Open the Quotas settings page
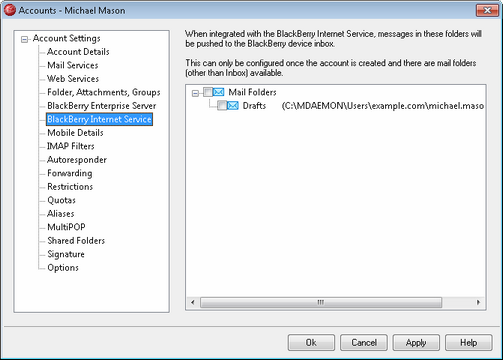Image resolution: width=503 pixels, height=360 pixels. [61, 200]
